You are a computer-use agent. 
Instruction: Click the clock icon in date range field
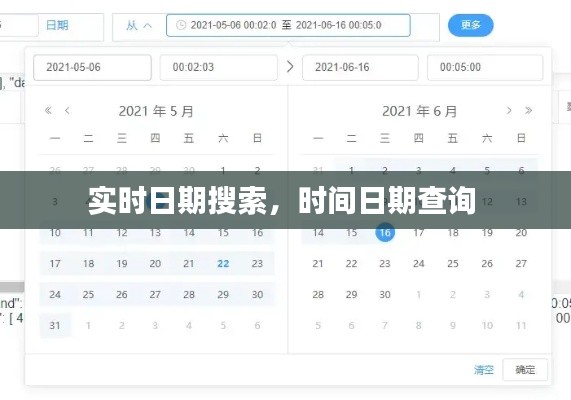181,25
